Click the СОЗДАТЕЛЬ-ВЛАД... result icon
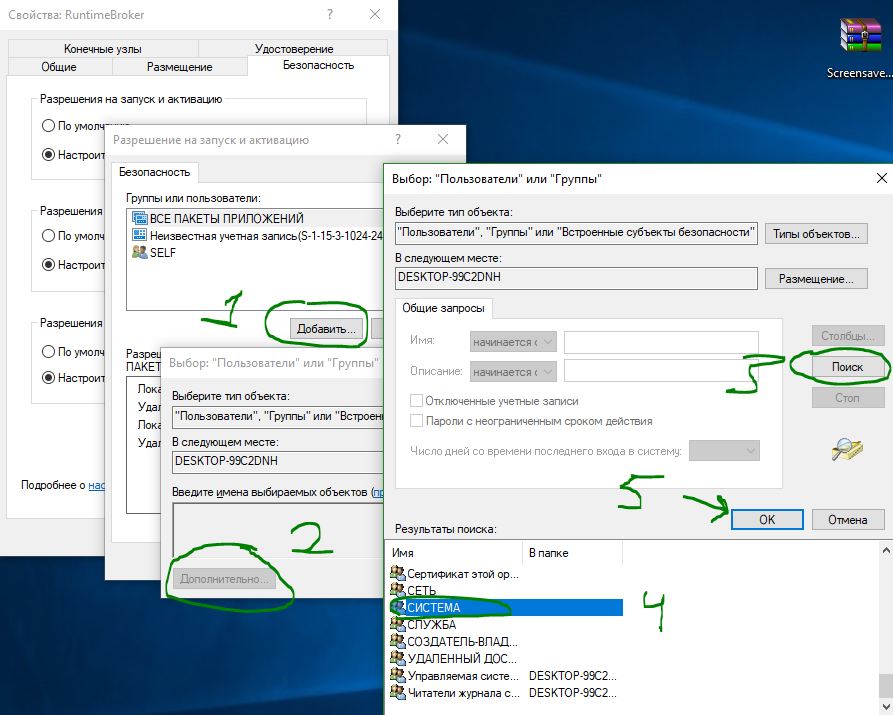The width and height of the screenshot is (893, 715). click(x=397, y=642)
